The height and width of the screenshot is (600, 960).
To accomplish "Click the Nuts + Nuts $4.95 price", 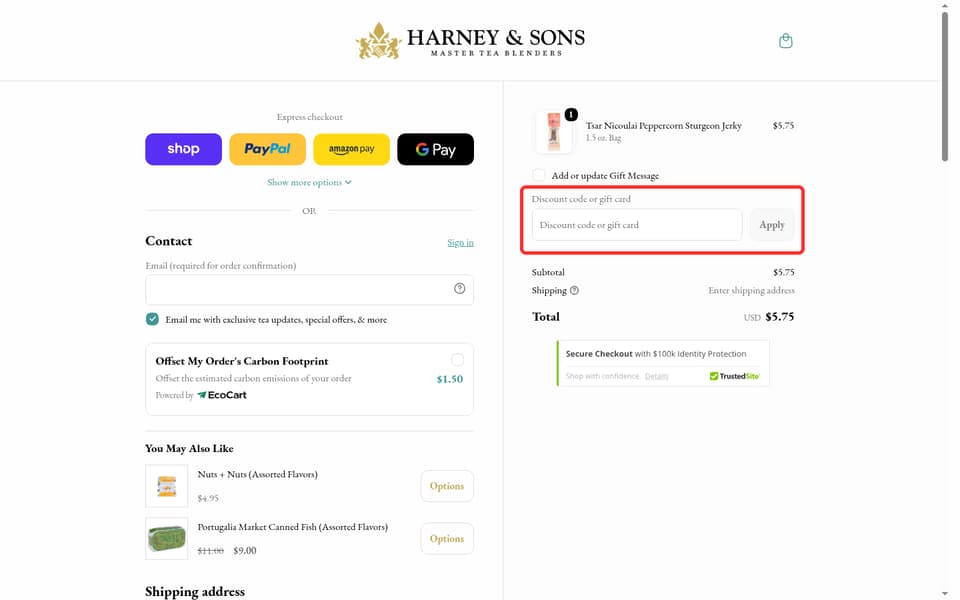I will pos(208,498).
